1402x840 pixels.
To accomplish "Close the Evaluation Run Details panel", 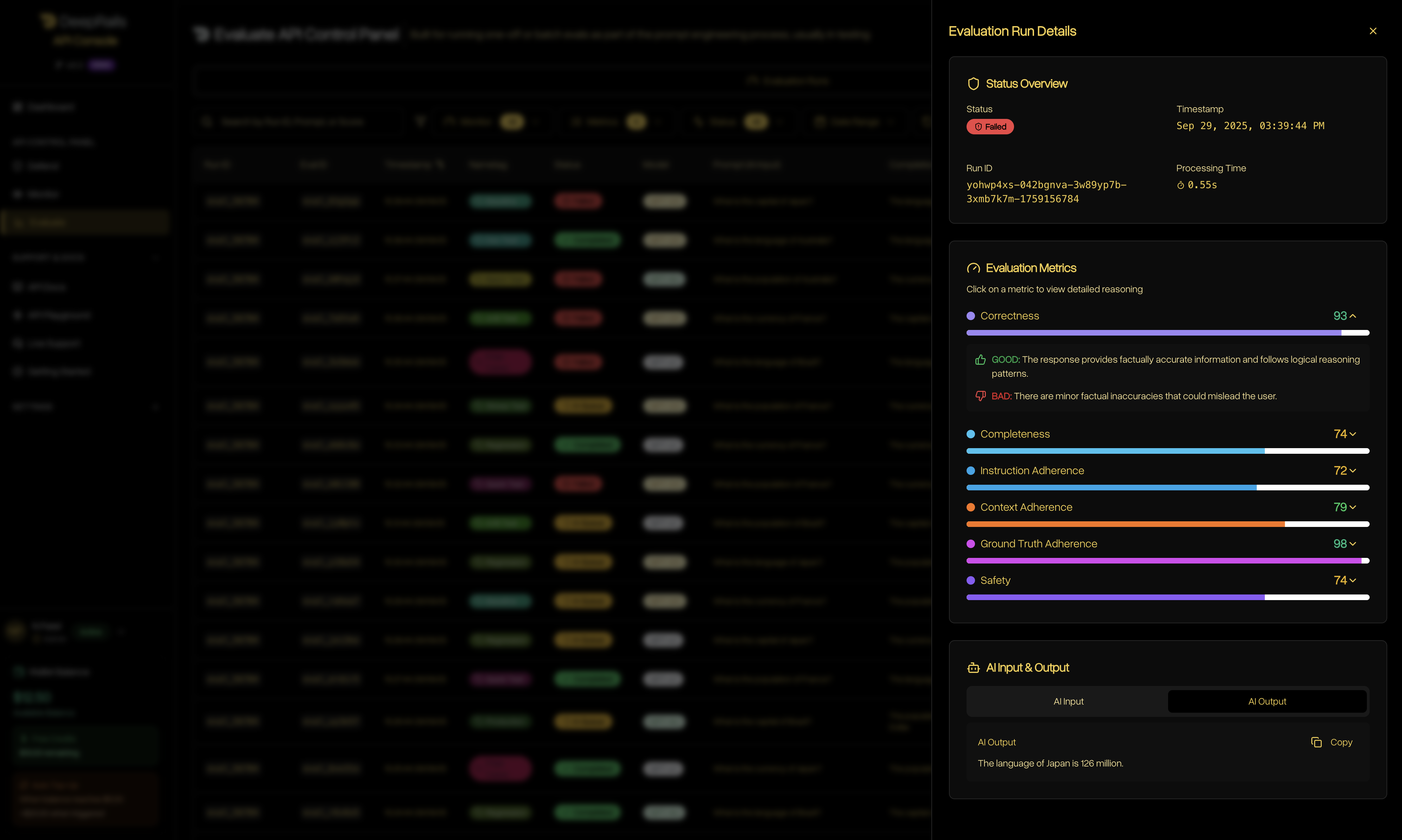I will coord(1372,31).
